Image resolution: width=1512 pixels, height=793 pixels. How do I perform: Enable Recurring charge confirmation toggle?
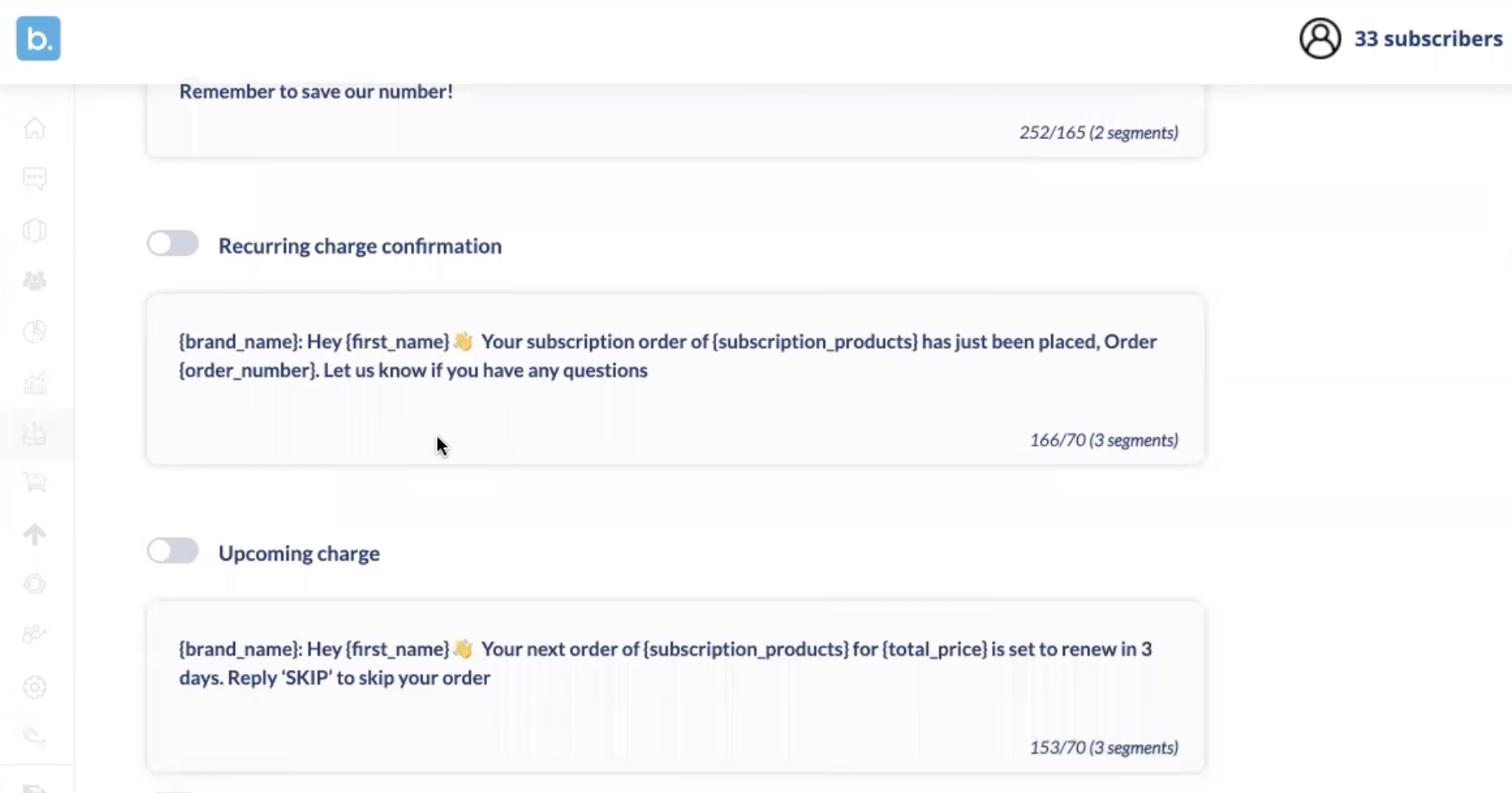click(173, 244)
